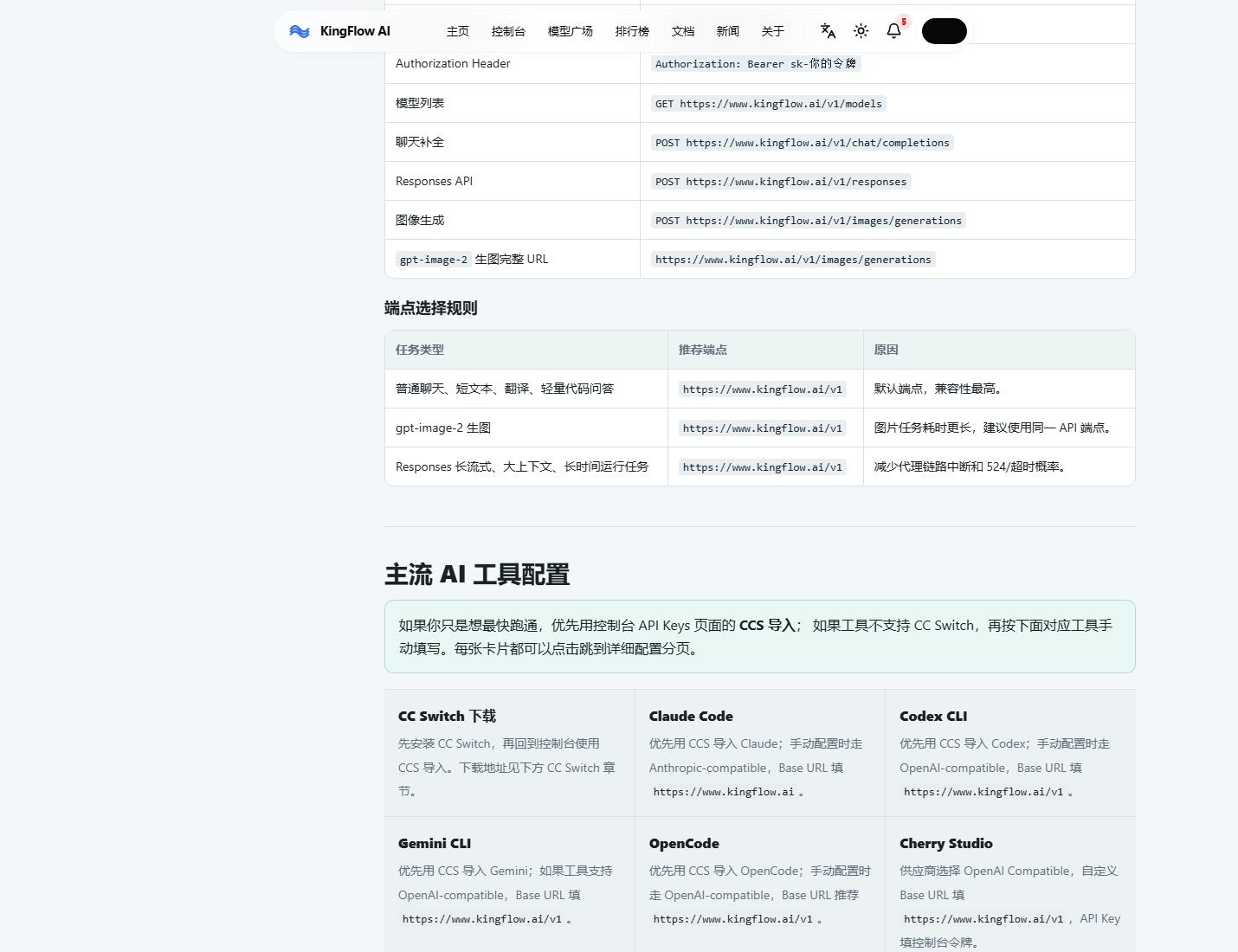Click the 图像生成 row label
Screen dimensions: 1238x952
coord(420,220)
